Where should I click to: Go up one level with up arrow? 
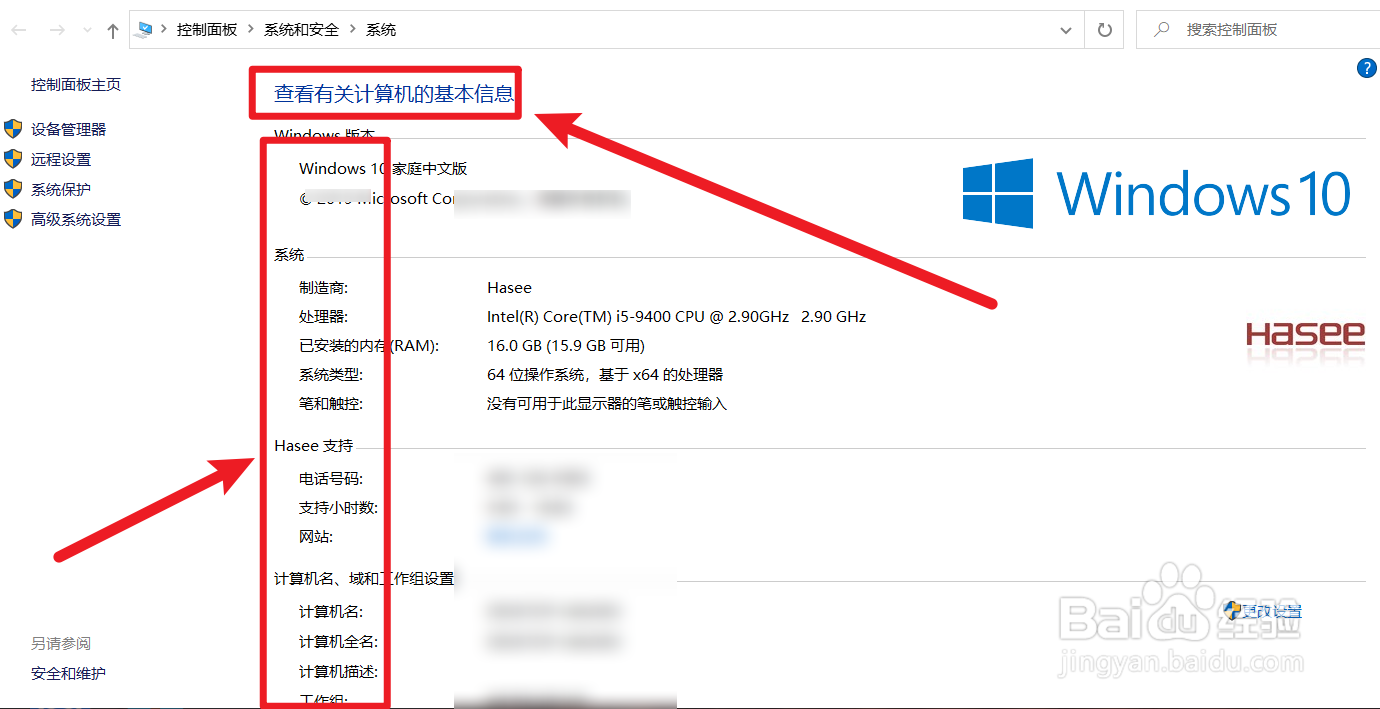pos(112,31)
